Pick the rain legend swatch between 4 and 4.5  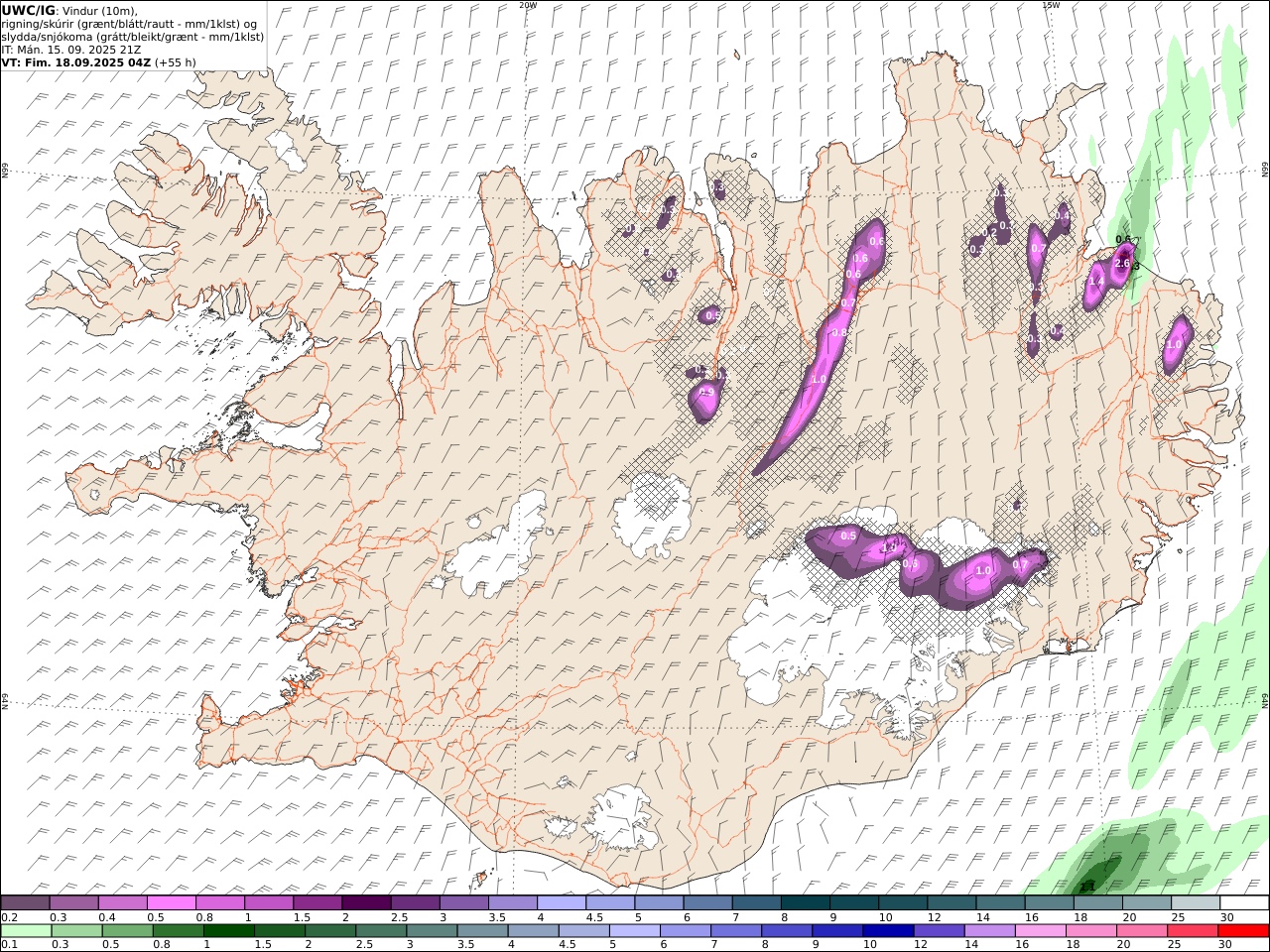pyautogui.click(x=533, y=931)
